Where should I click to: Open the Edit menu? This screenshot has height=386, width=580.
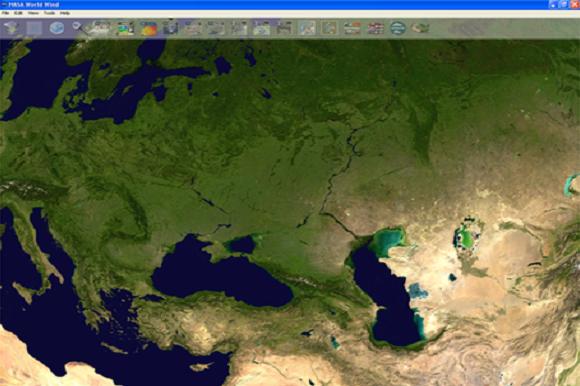tap(18, 13)
